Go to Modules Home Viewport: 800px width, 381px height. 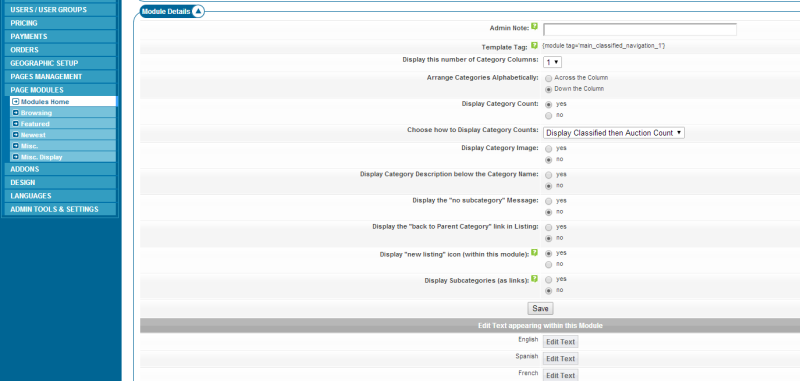[63, 101]
